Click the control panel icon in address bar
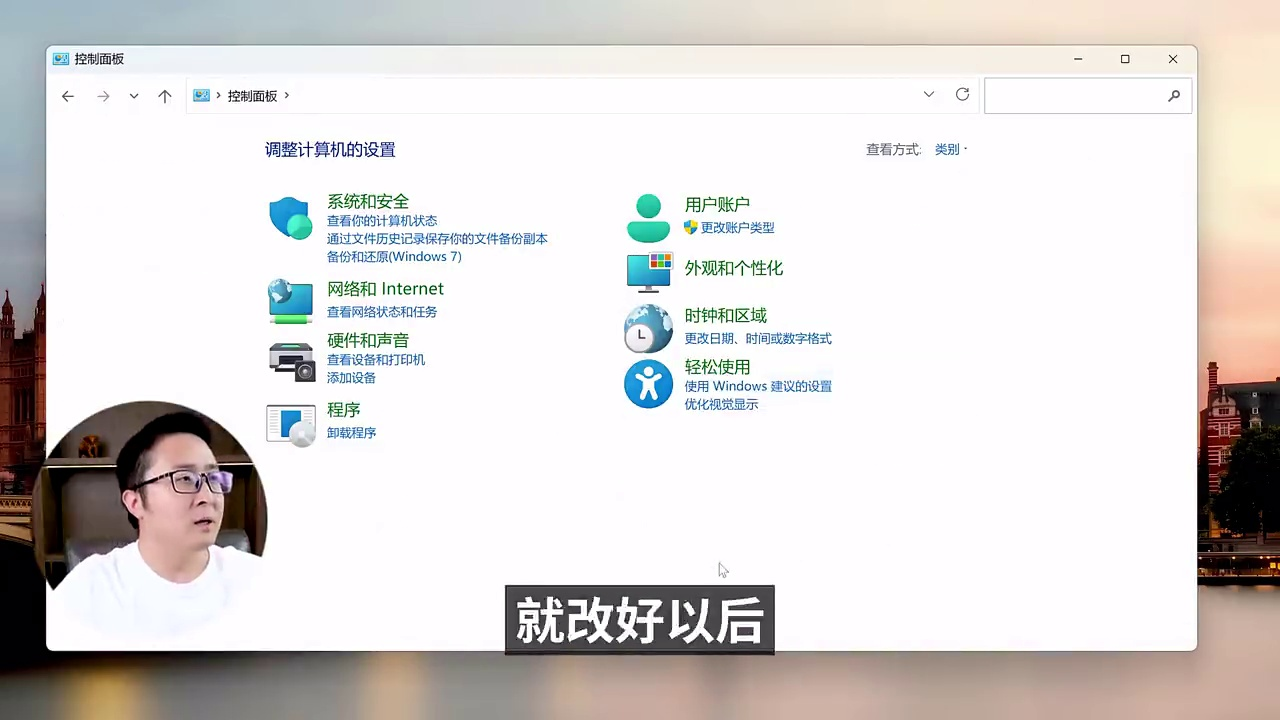Viewport: 1280px width, 720px height. 201,95
